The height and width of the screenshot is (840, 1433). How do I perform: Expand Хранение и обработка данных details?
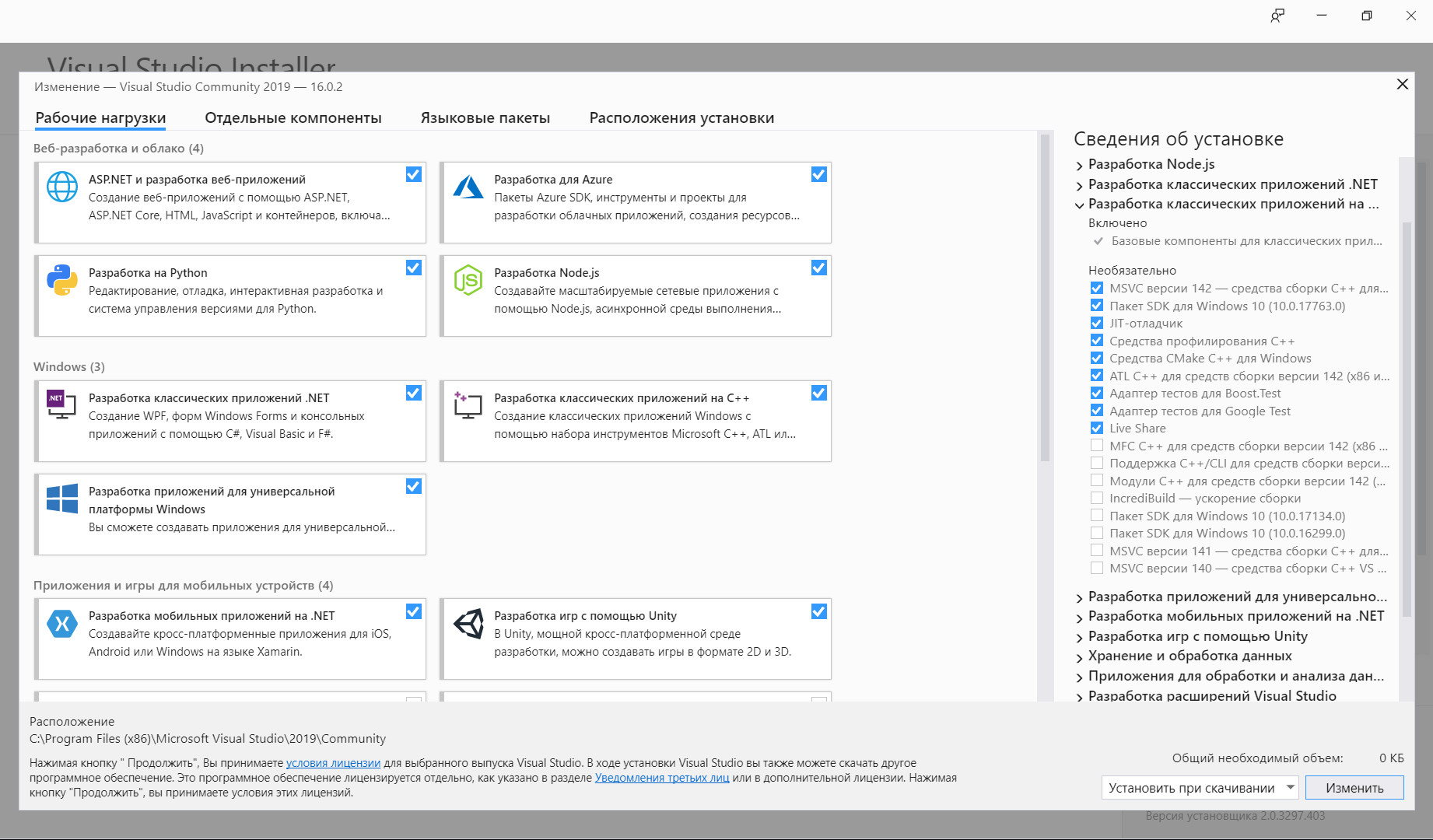click(1080, 657)
